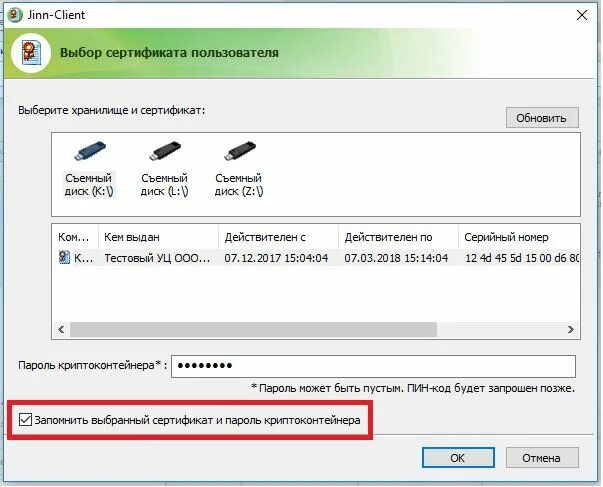Click the certificate icon in the list row
The image size is (603, 487).
(x=64, y=257)
